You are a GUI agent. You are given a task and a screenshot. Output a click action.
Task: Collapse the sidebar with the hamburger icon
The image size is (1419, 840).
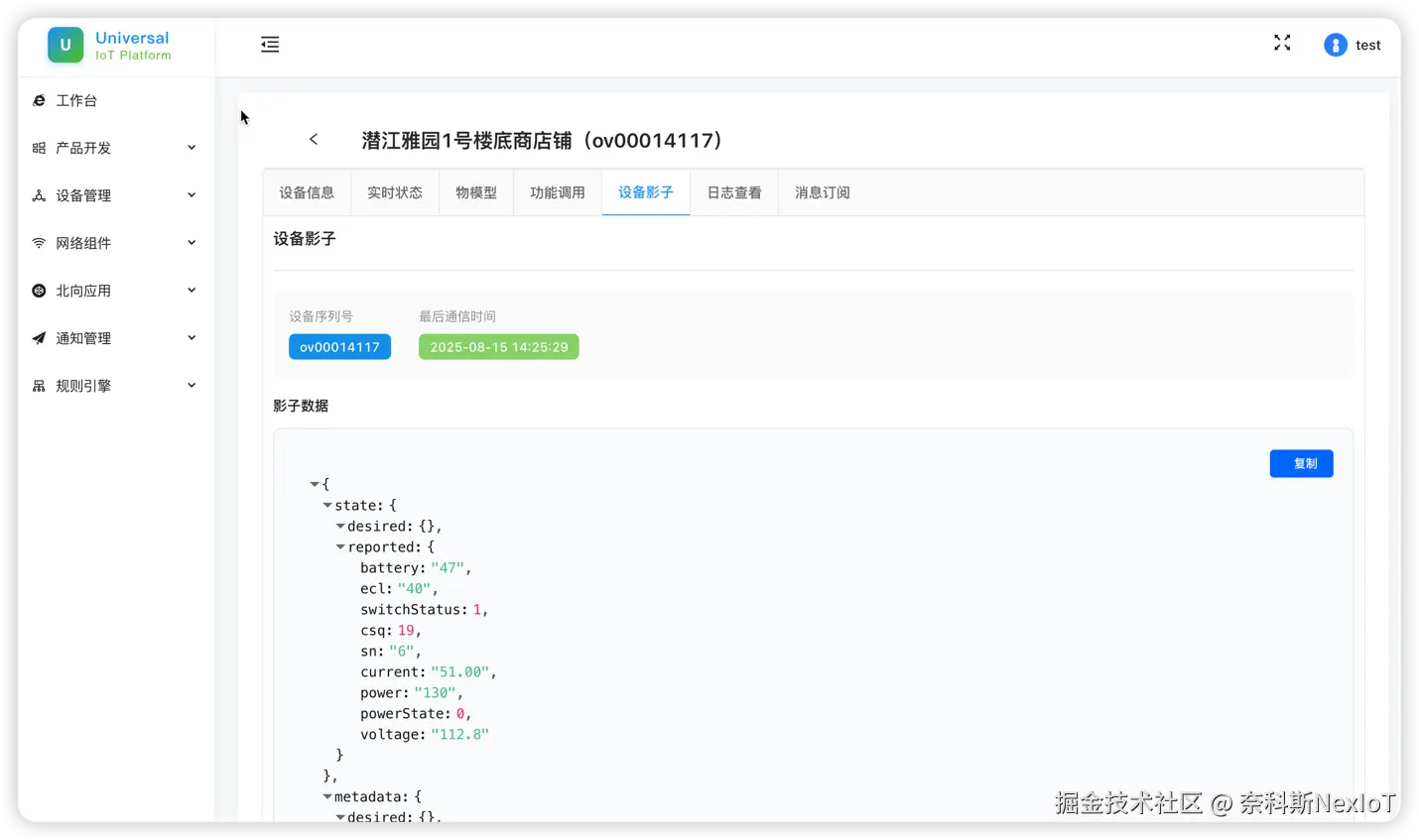click(269, 44)
